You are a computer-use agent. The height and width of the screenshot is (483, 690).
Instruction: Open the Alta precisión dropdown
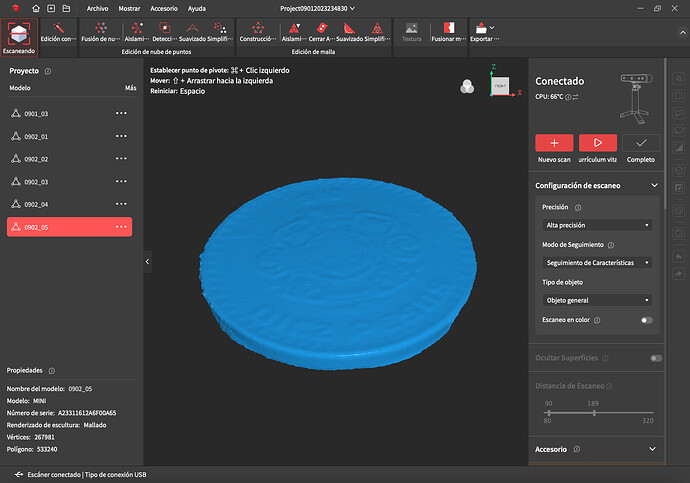(x=597, y=225)
